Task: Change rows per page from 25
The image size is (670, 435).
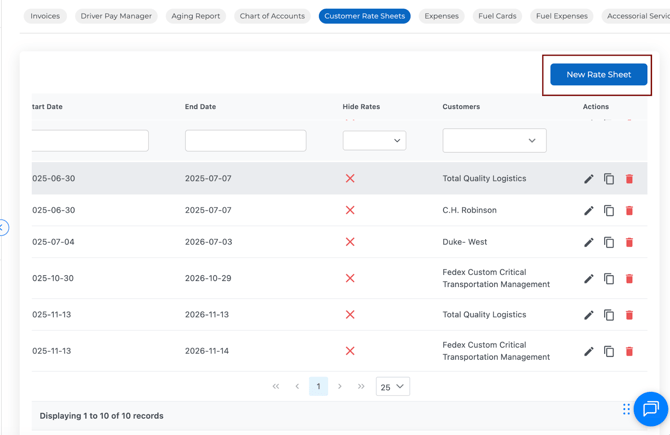Action: pyautogui.click(x=392, y=387)
